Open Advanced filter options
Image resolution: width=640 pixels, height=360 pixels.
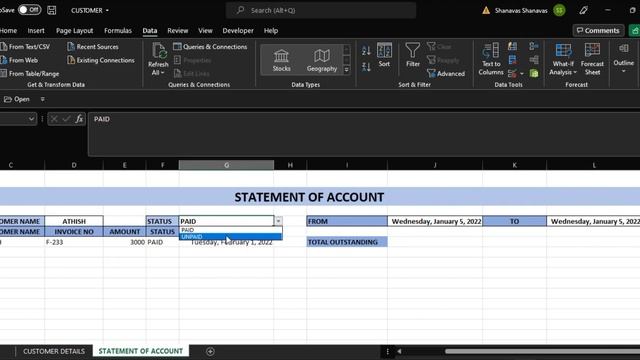tap(446, 74)
